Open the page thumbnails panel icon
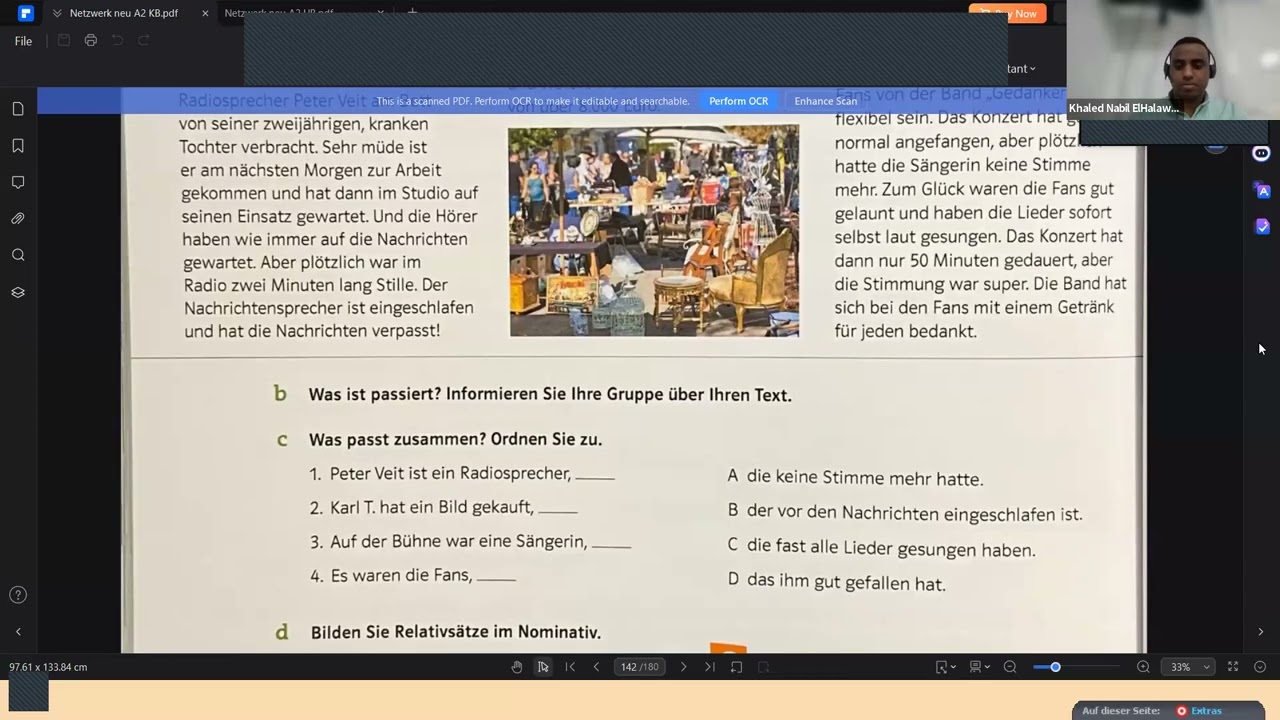 18,109
